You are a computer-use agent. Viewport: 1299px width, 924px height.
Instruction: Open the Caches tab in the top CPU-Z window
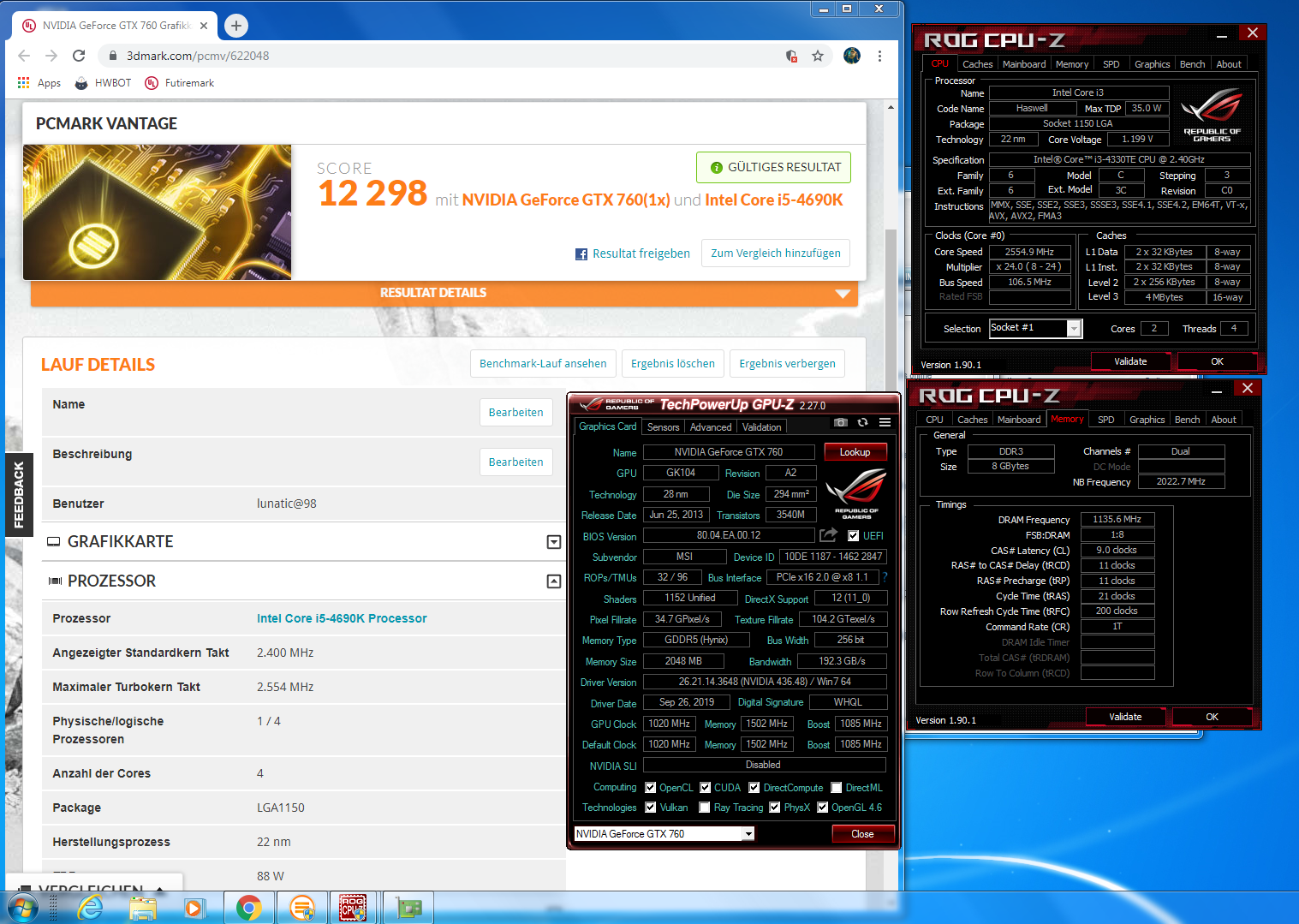coord(977,64)
